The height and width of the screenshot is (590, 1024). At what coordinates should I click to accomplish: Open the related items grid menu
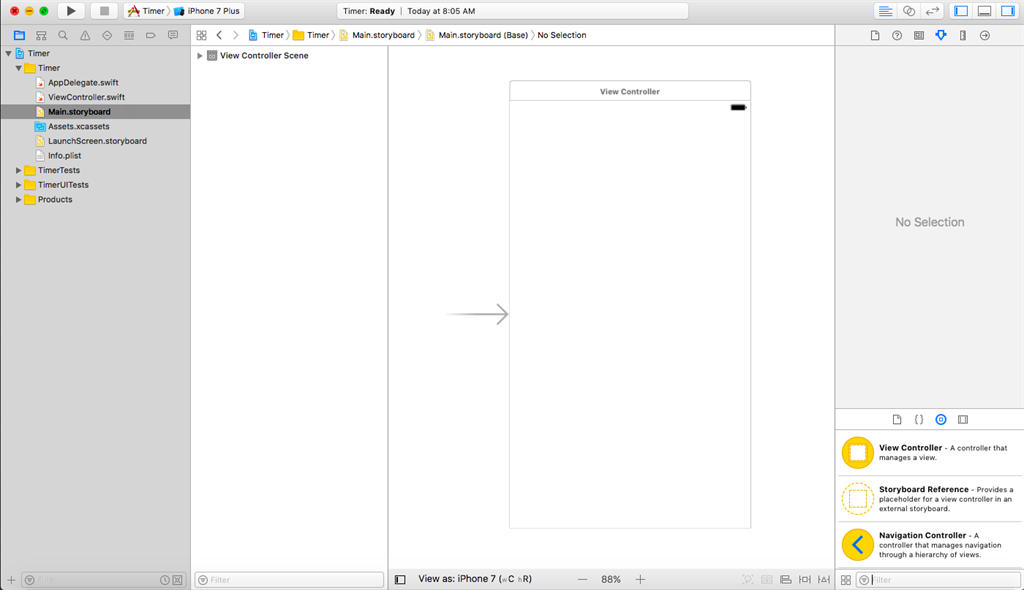[x=201, y=35]
